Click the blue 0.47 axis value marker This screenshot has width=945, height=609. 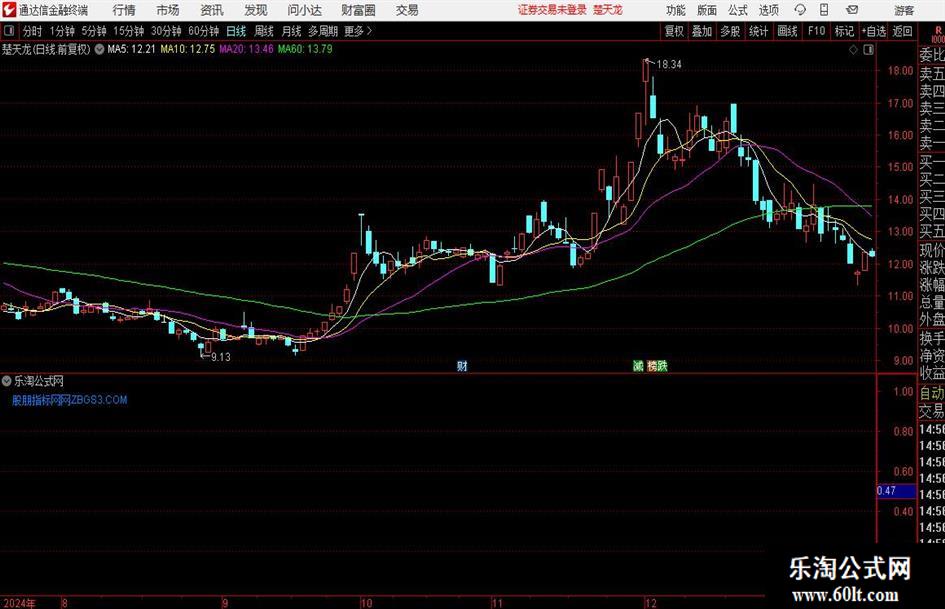pyautogui.click(x=895, y=491)
